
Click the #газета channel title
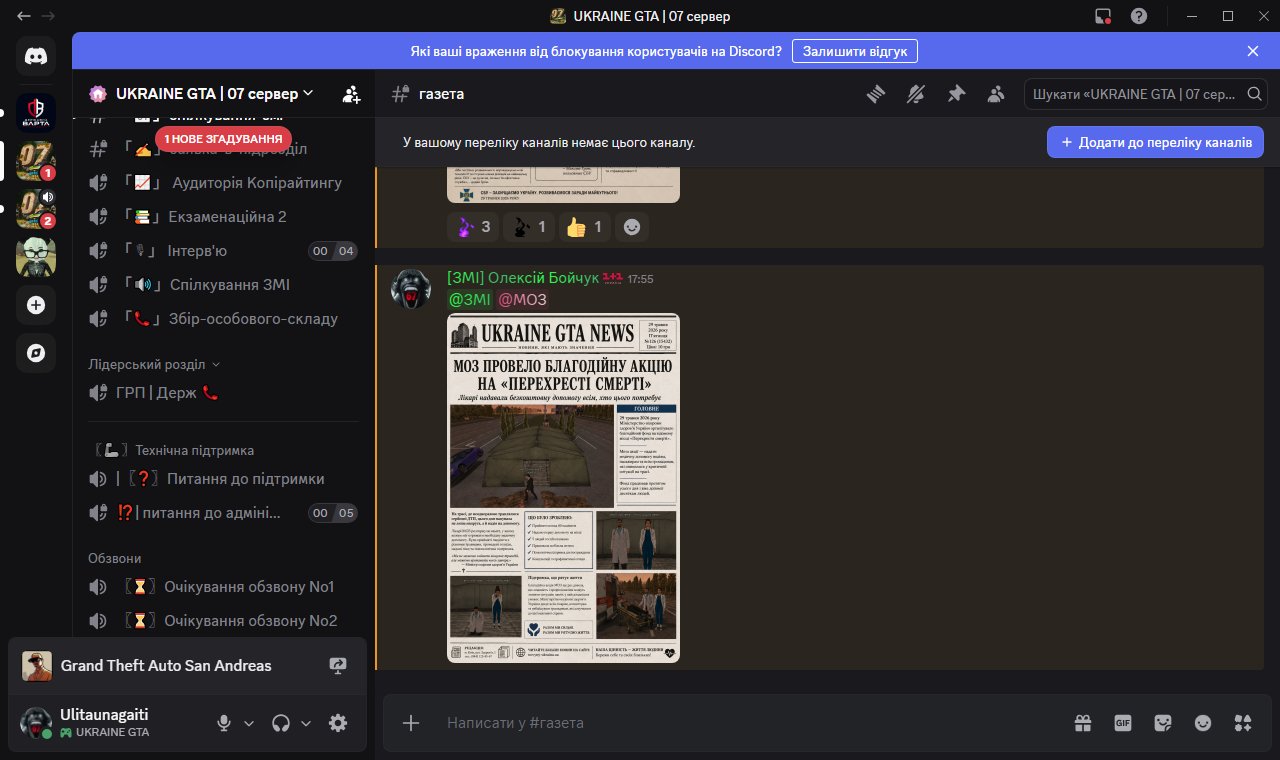441,94
